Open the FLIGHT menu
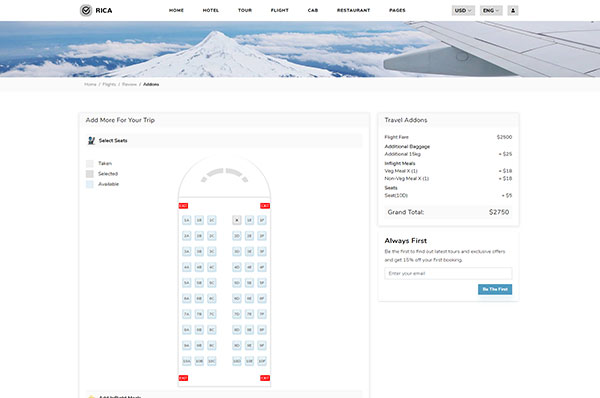The width and height of the screenshot is (600, 398). (280, 10)
